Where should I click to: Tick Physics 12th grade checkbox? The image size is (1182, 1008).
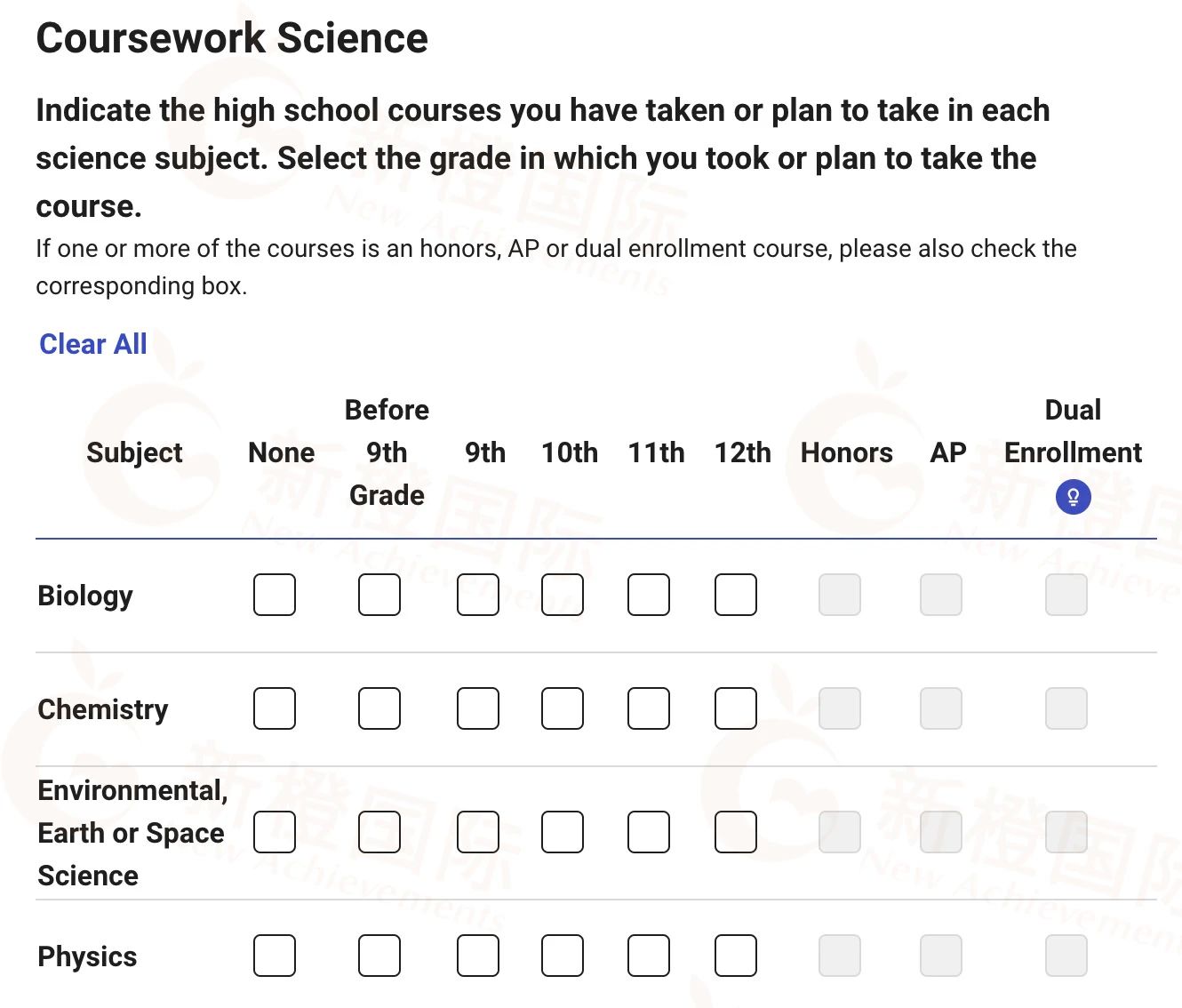pos(736,956)
